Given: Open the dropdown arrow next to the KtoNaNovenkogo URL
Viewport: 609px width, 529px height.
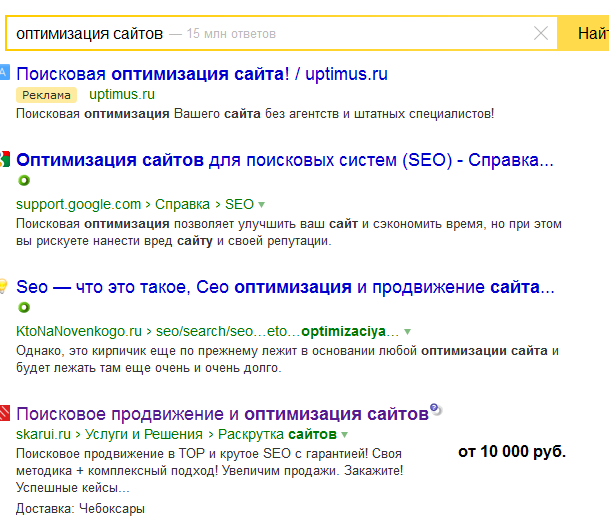Looking at the screenshot, I should [x=408, y=331].
